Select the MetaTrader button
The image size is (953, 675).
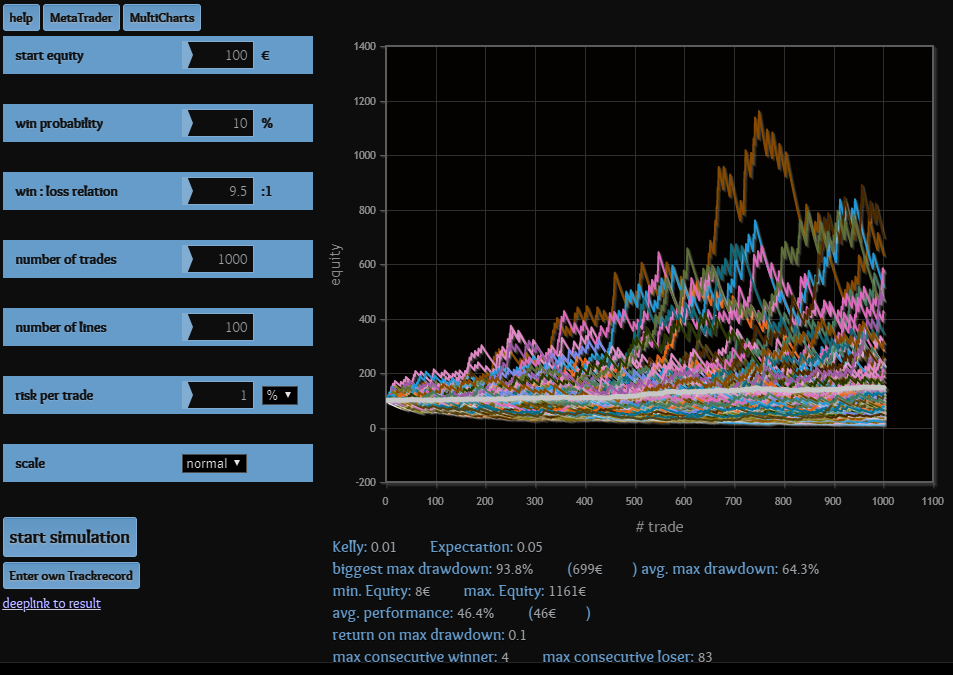point(81,18)
